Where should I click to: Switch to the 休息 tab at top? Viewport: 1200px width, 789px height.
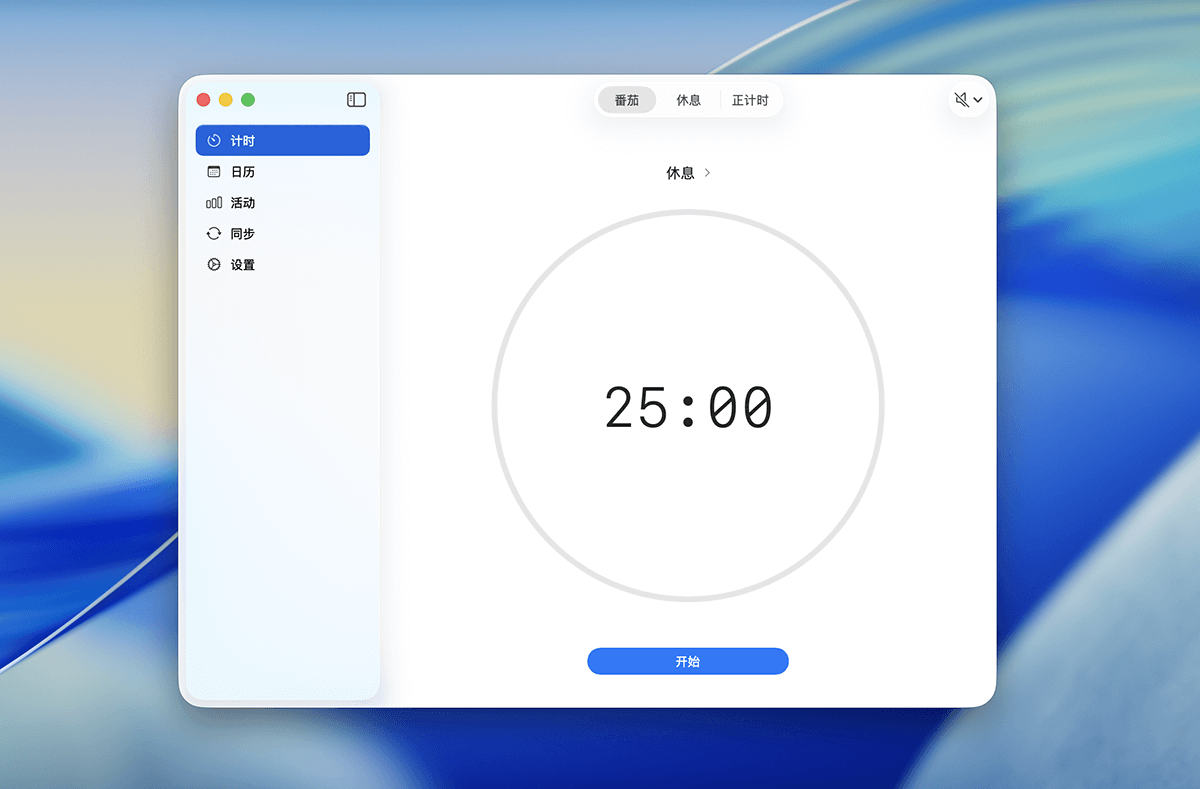(x=688, y=100)
